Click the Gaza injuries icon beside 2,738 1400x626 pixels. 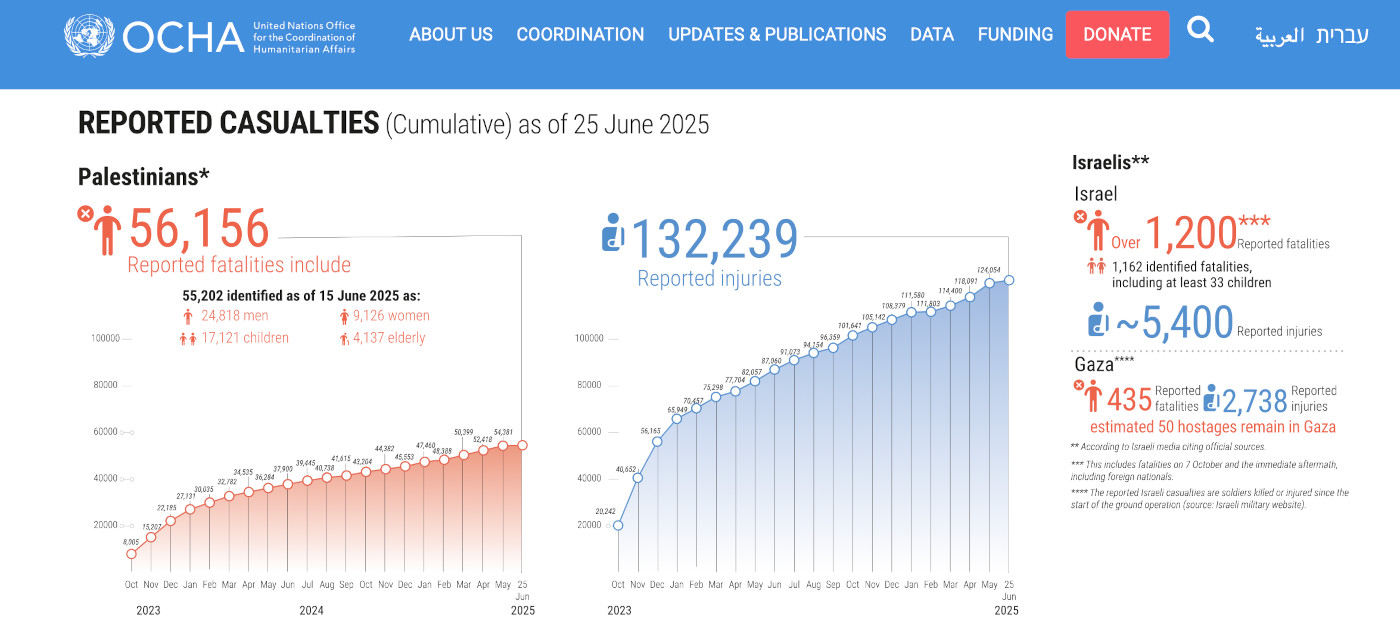(x=1212, y=398)
